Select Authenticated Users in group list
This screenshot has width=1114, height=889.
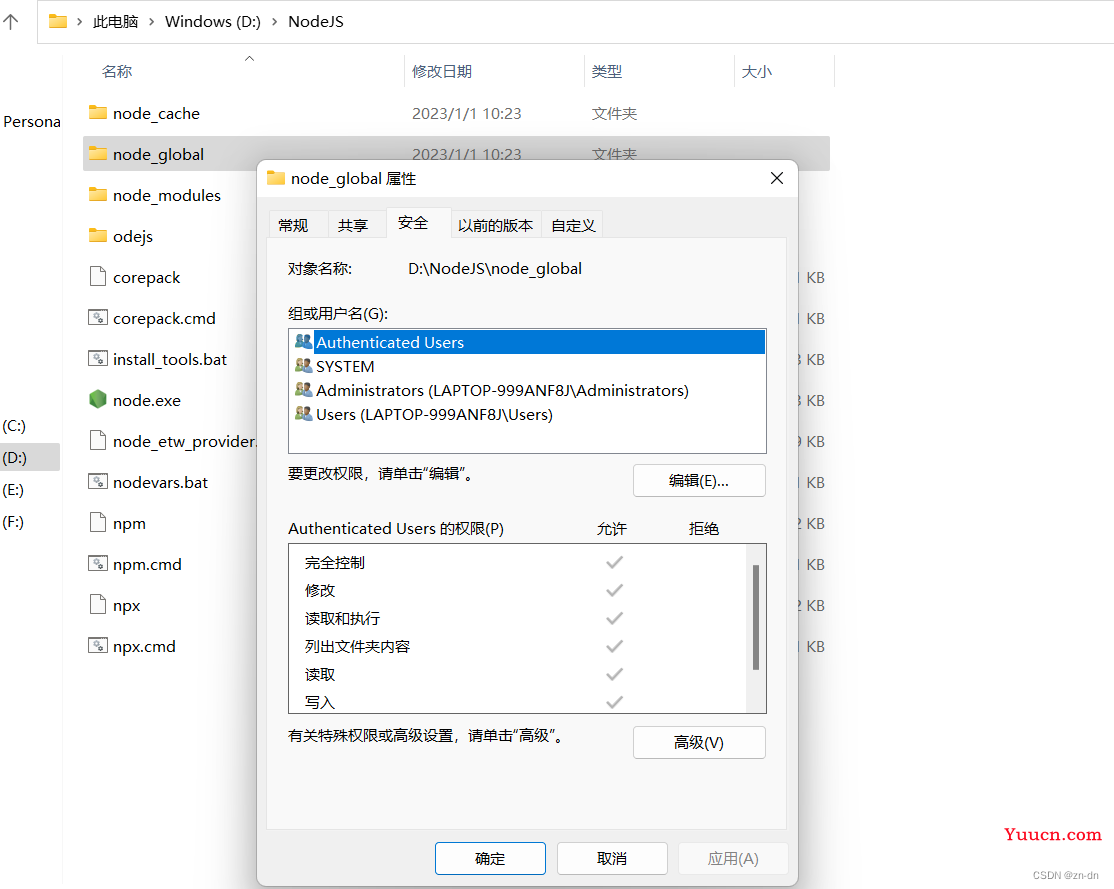point(529,342)
